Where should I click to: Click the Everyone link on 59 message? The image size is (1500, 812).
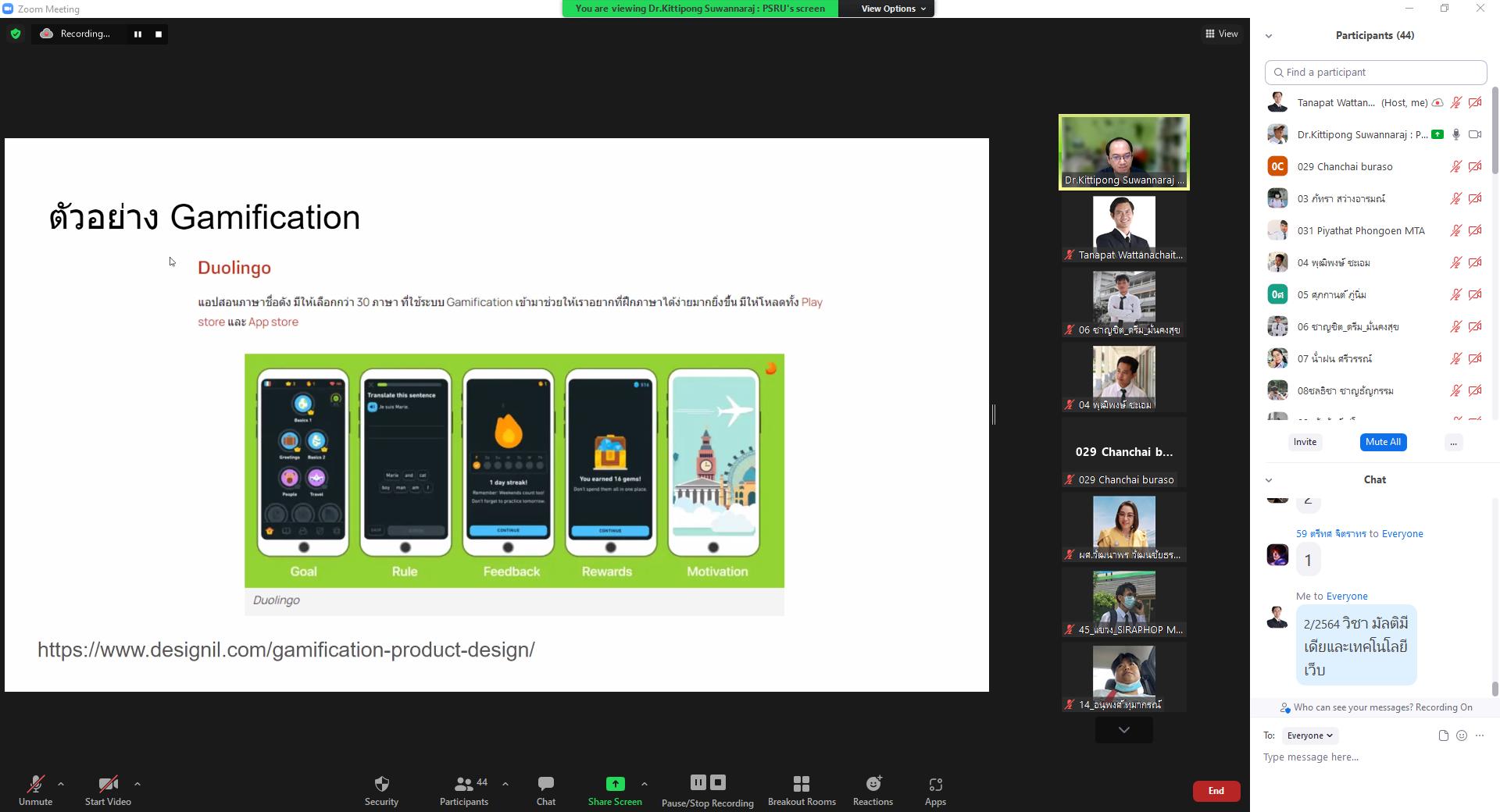point(1402,534)
